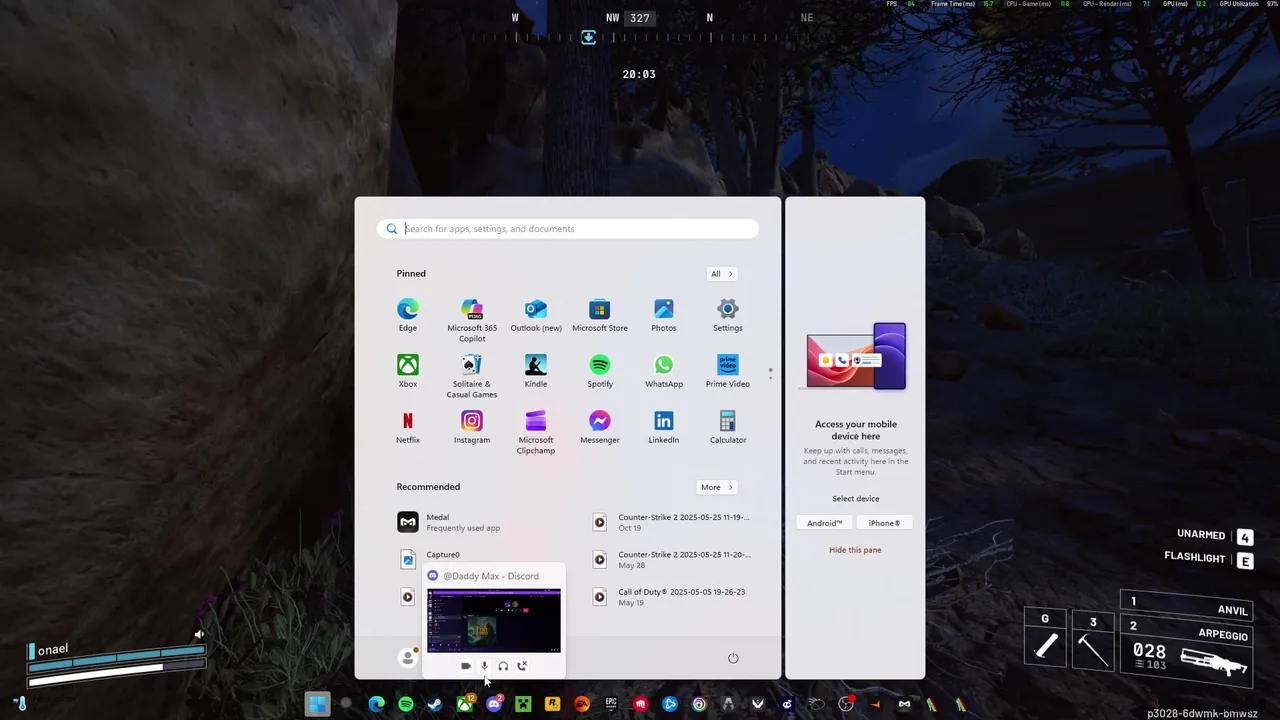Open Minecraft from the taskbar
This screenshot has width=1280, height=720.
[523, 704]
